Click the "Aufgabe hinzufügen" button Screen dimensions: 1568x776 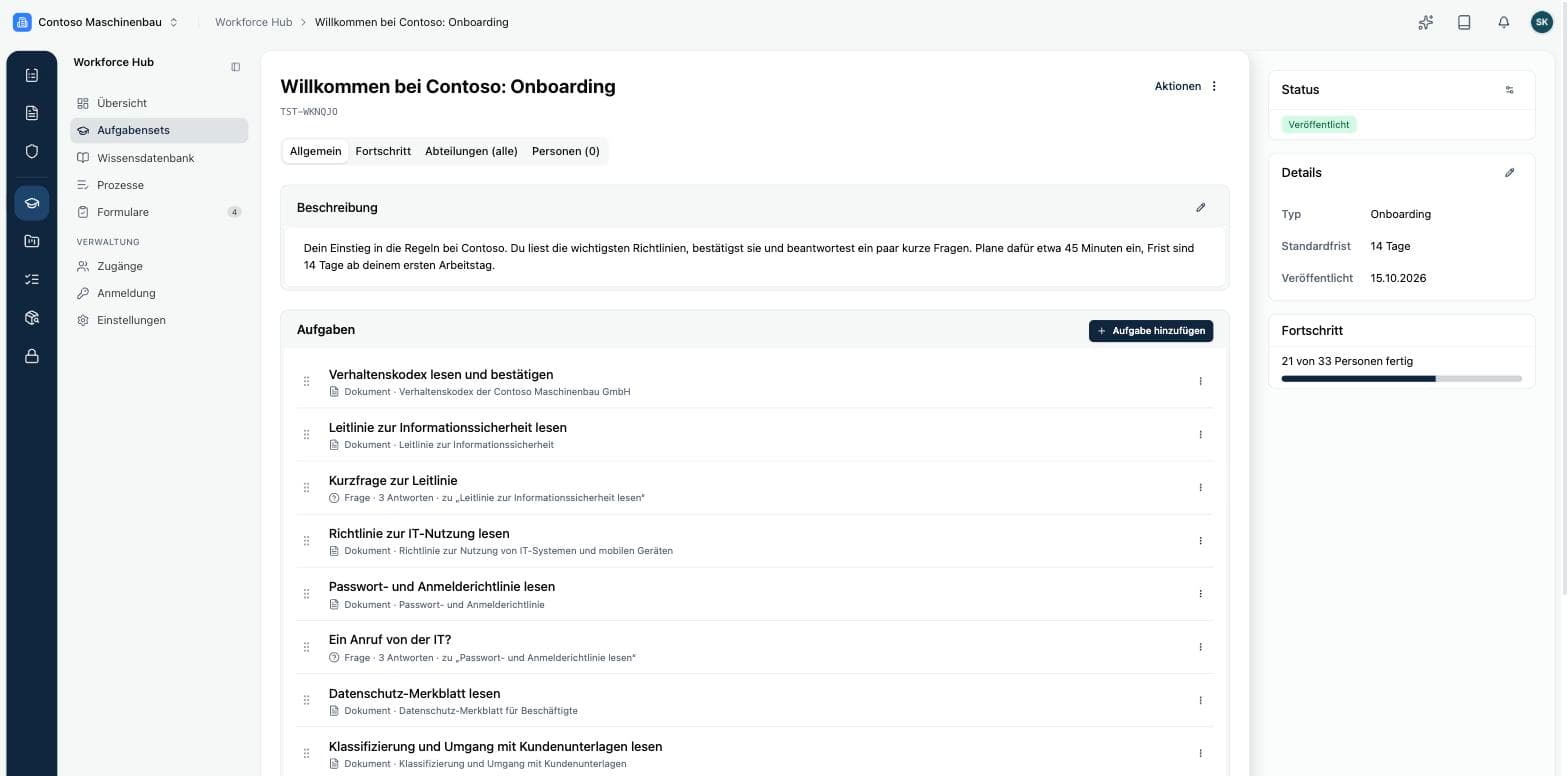1151,331
